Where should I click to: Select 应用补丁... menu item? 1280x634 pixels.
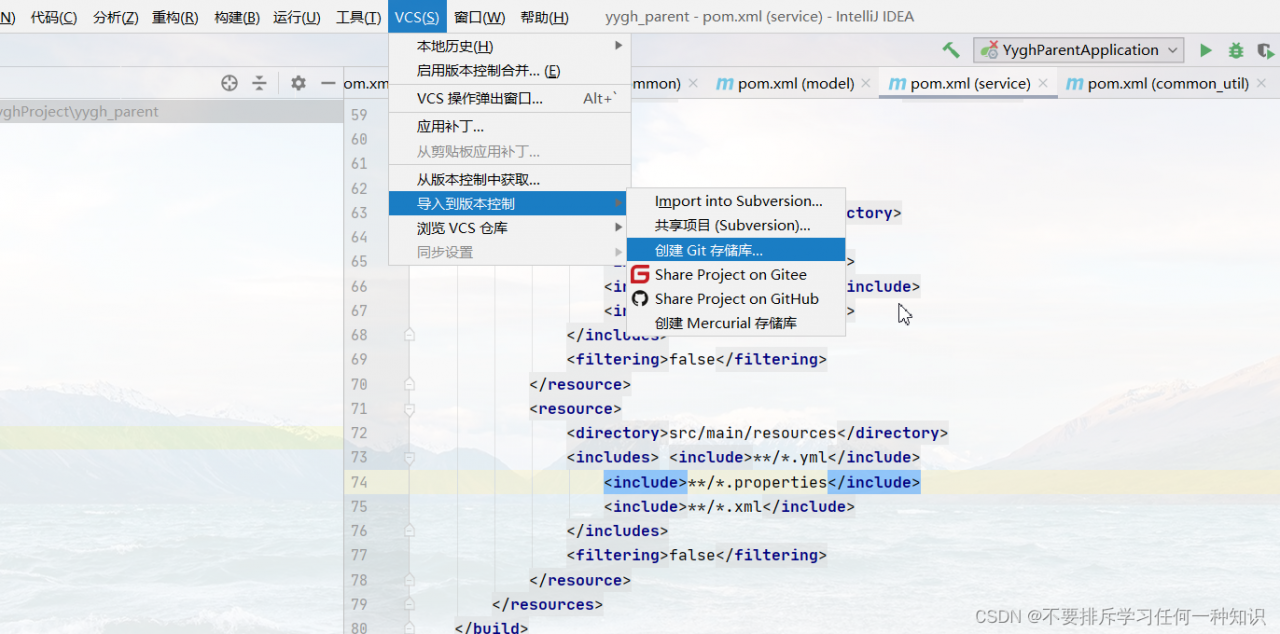click(x=510, y=127)
